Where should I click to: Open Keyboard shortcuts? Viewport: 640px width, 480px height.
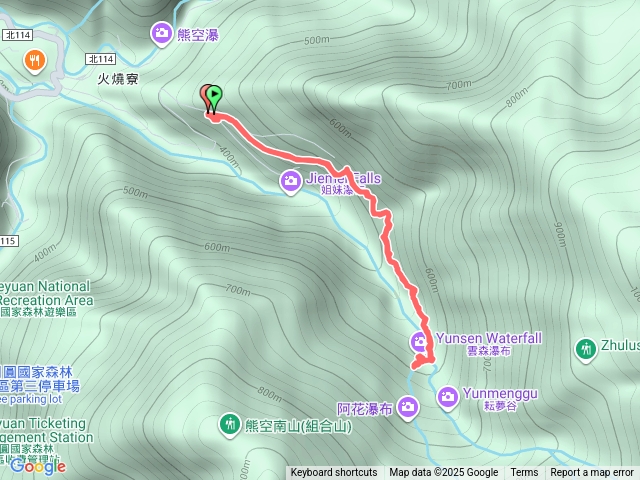click(333, 473)
